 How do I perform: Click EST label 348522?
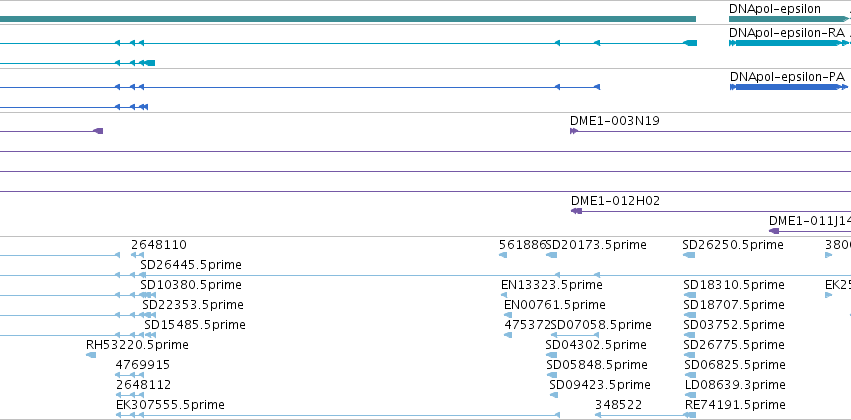click(618, 405)
